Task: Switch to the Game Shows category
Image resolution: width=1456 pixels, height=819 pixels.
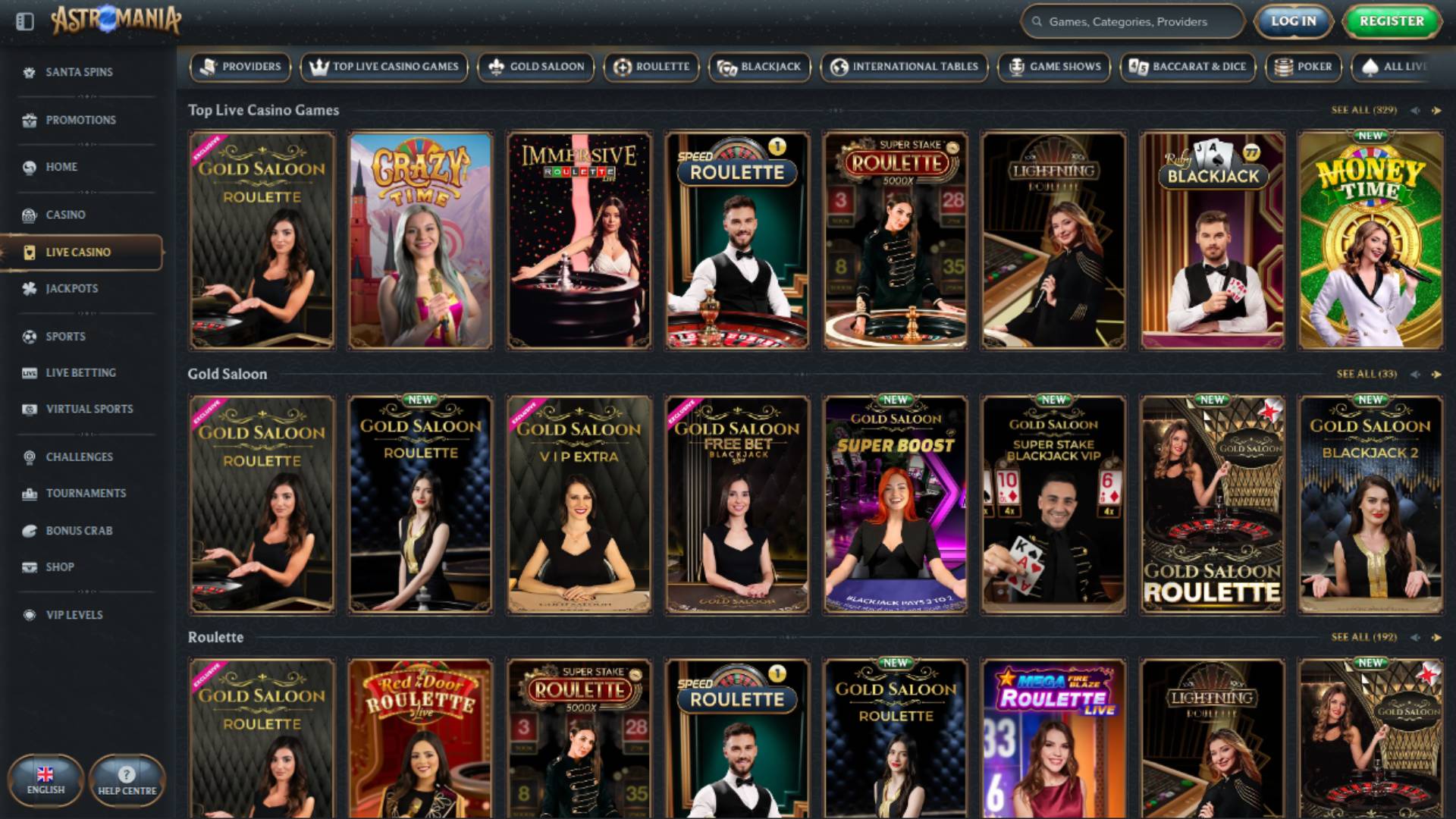Action: (1054, 67)
